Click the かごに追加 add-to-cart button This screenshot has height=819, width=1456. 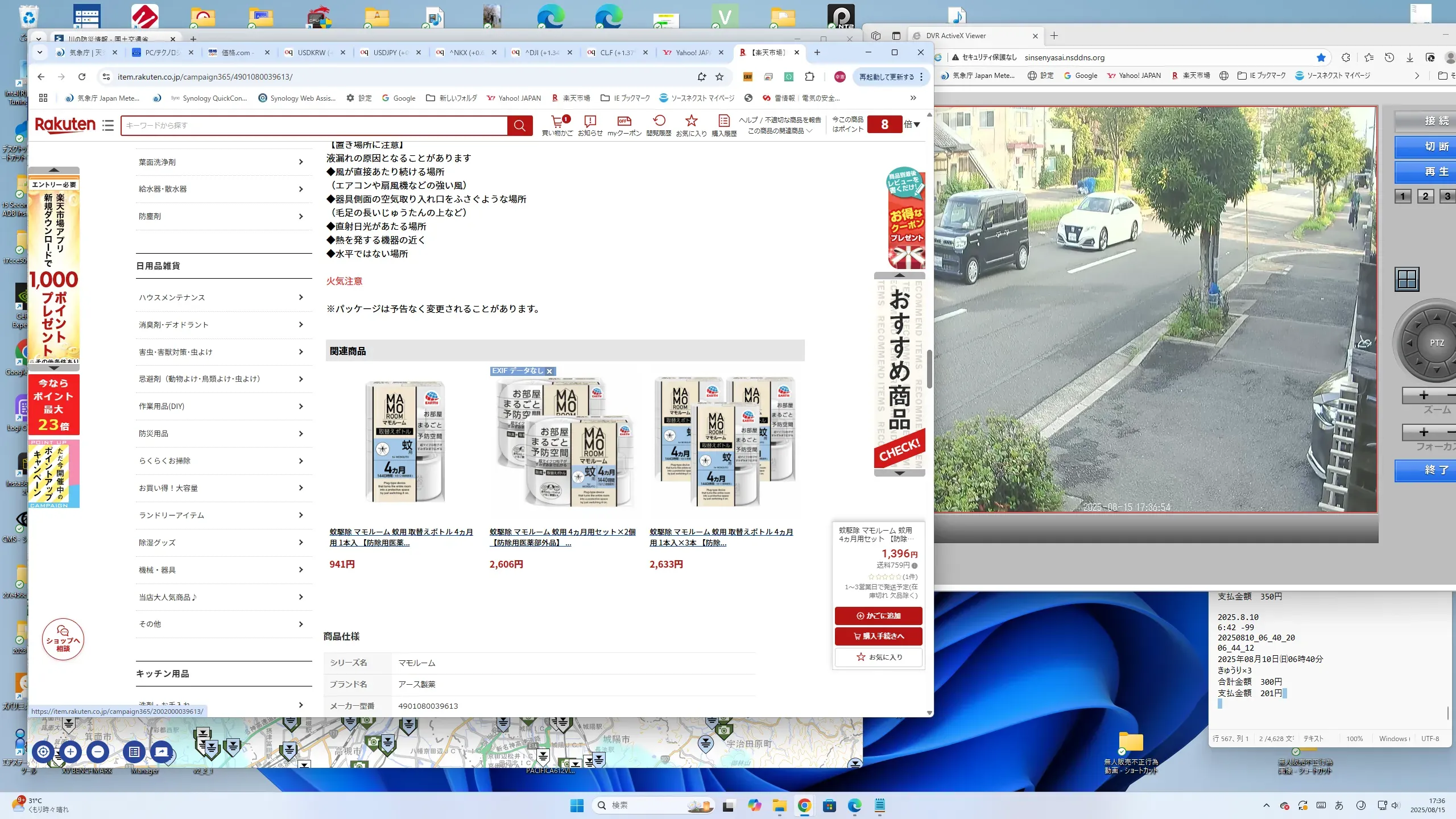[878, 615]
